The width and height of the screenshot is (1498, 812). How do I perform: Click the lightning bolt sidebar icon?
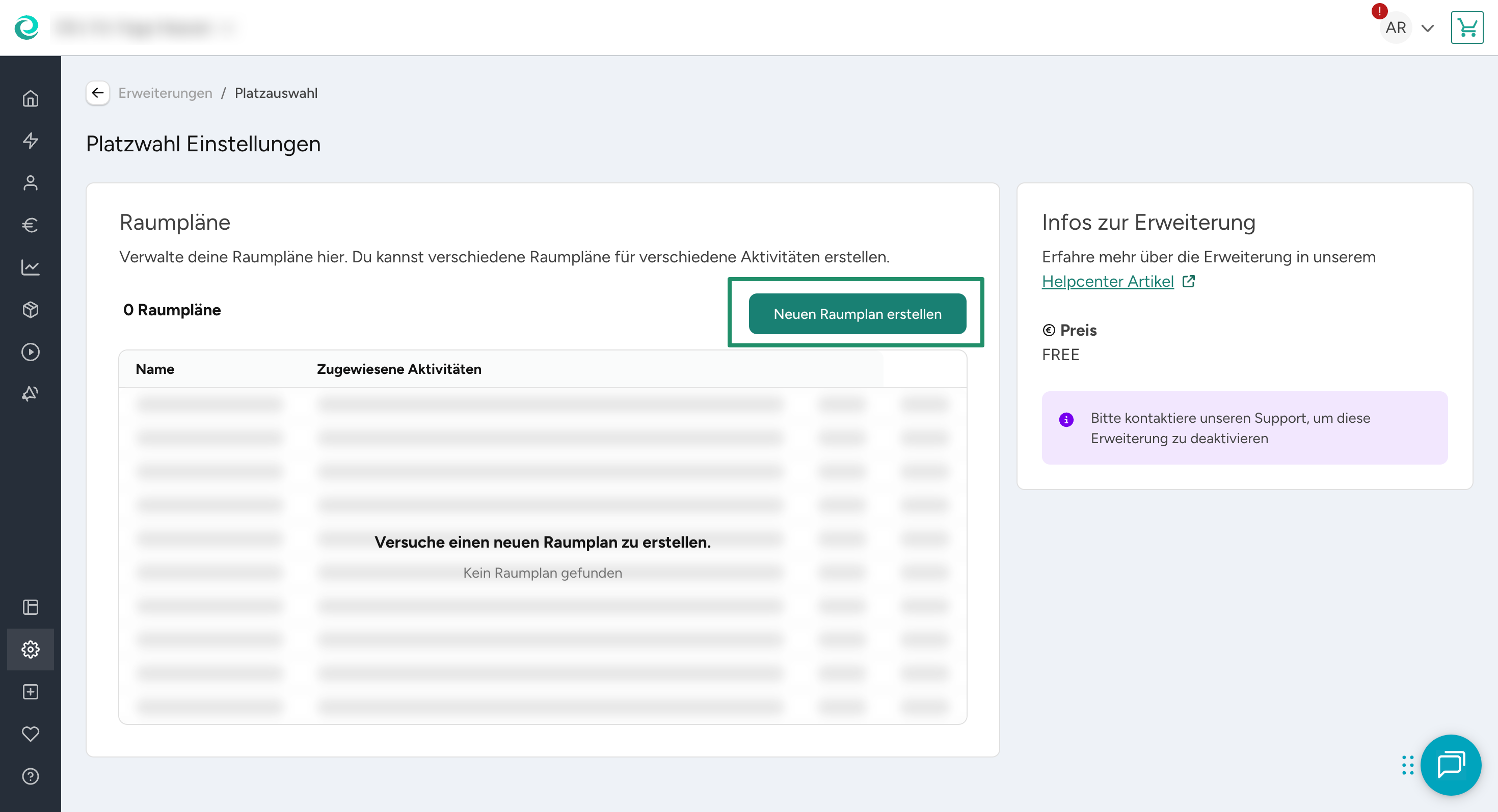(30, 141)
